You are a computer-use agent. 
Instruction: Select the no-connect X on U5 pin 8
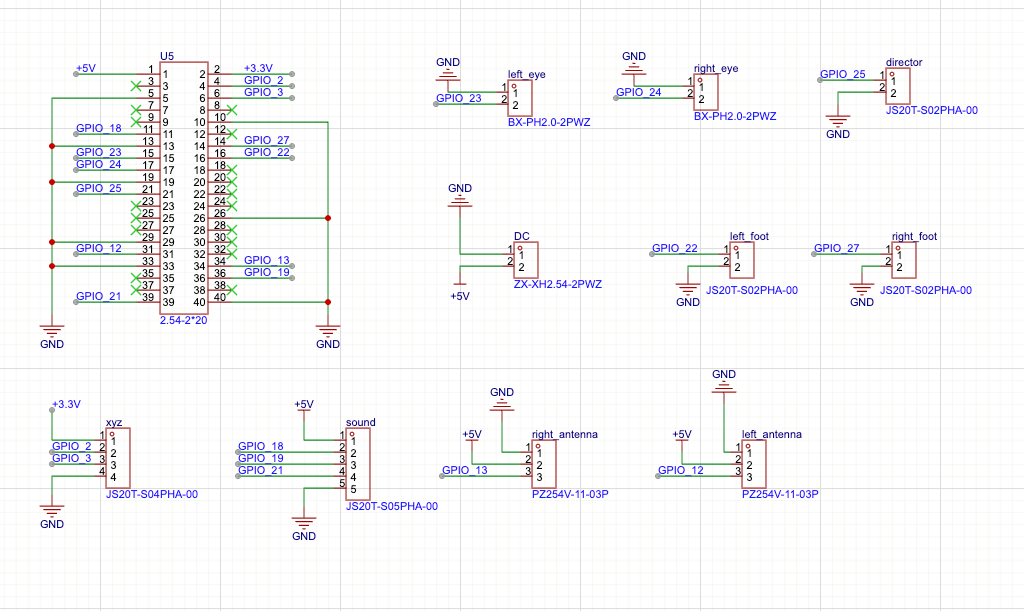[232, 108]
